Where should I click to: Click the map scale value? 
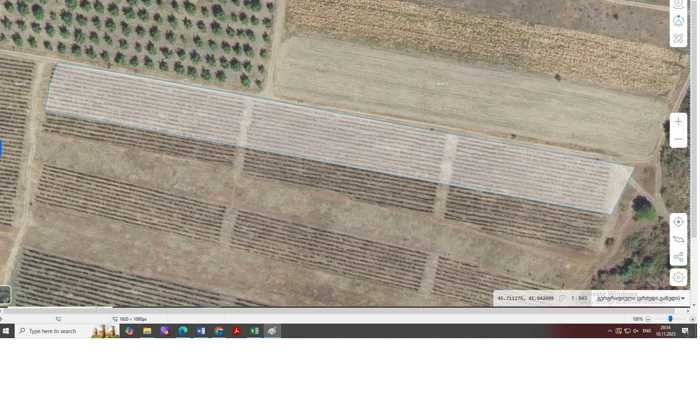coord(579,298)
